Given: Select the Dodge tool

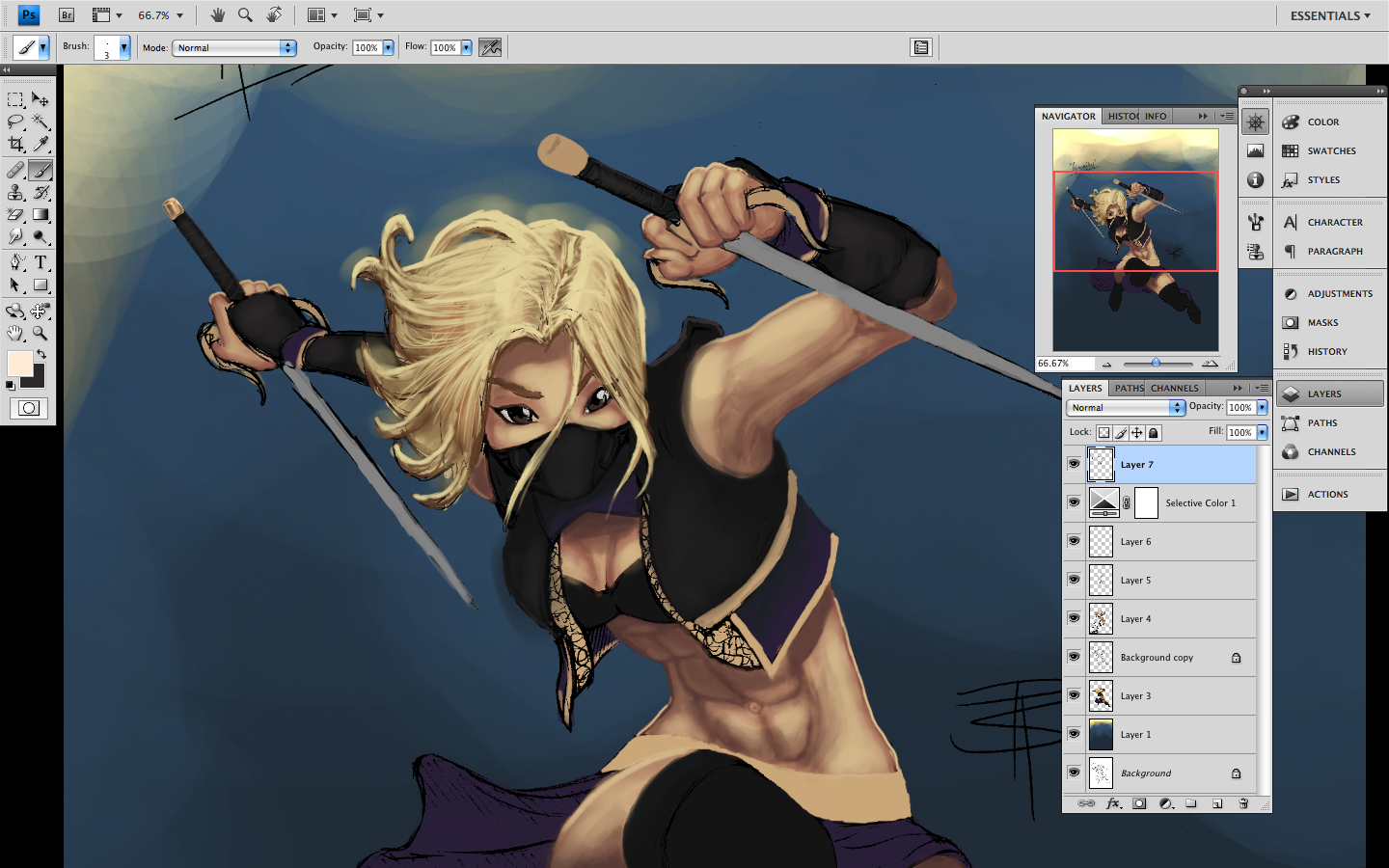Looking at the screenshot, I should tap(41, 237).
